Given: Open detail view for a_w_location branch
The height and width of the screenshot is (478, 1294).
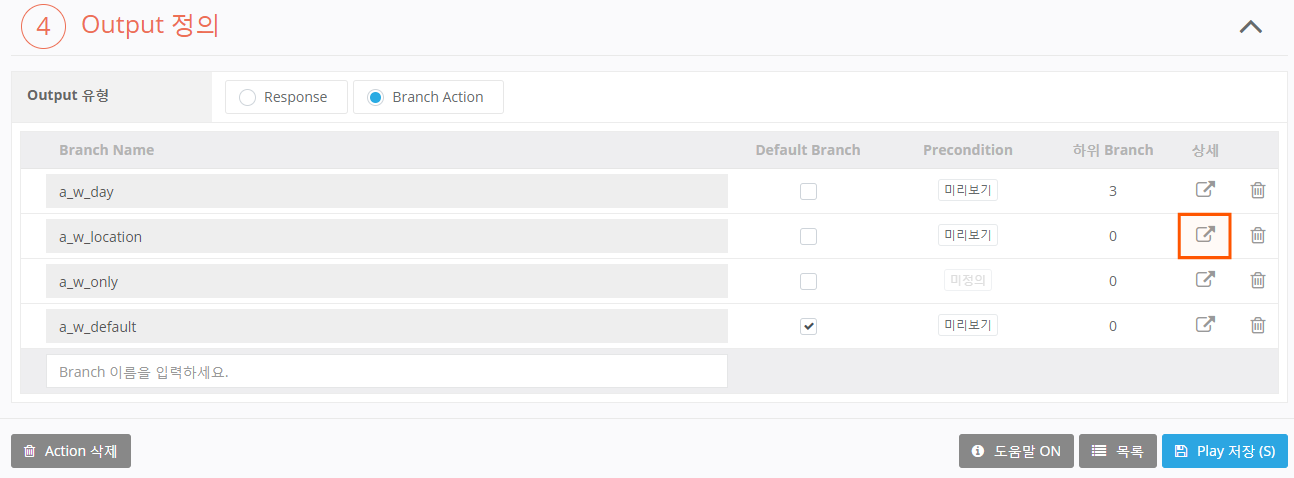Looking at the screenshot, I should click(x=1206, y=235).
